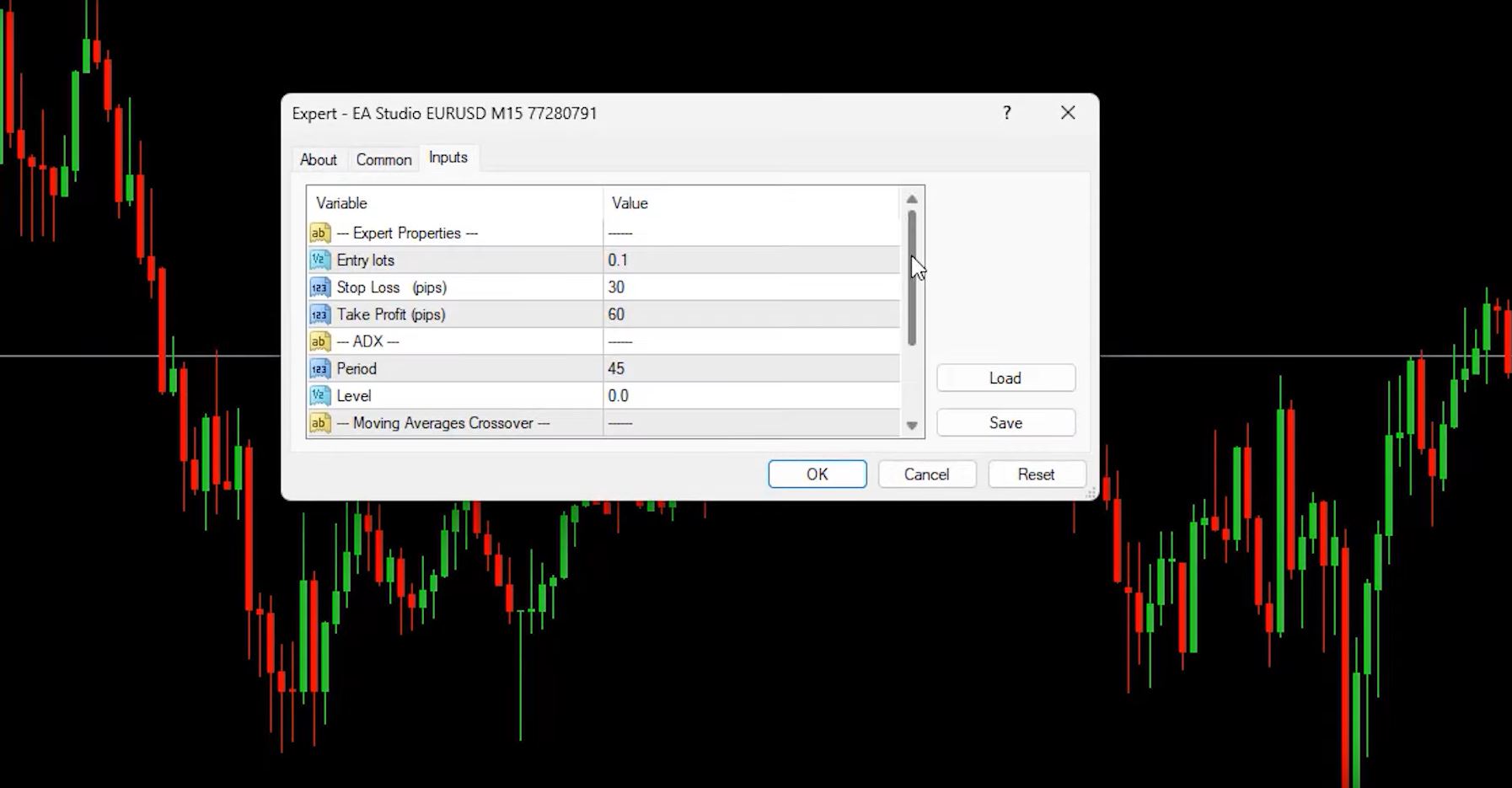Click the Expert Properties ab label icon
This screenshot has width=1512, height=788.
tap(319, 233)
